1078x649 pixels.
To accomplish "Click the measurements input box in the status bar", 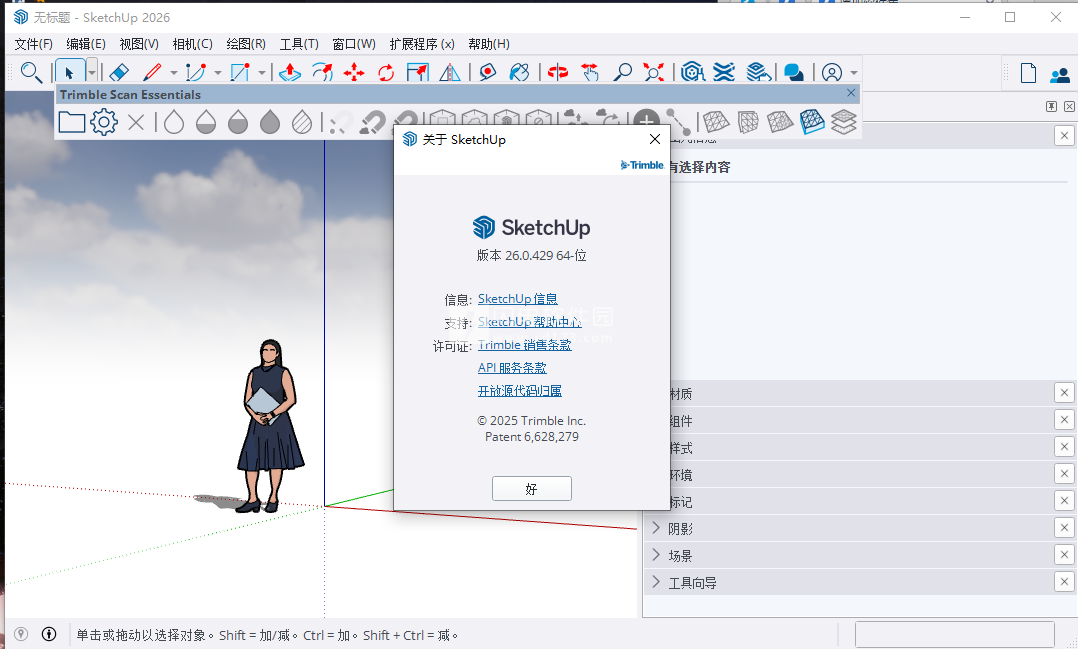I will point(954,634).
